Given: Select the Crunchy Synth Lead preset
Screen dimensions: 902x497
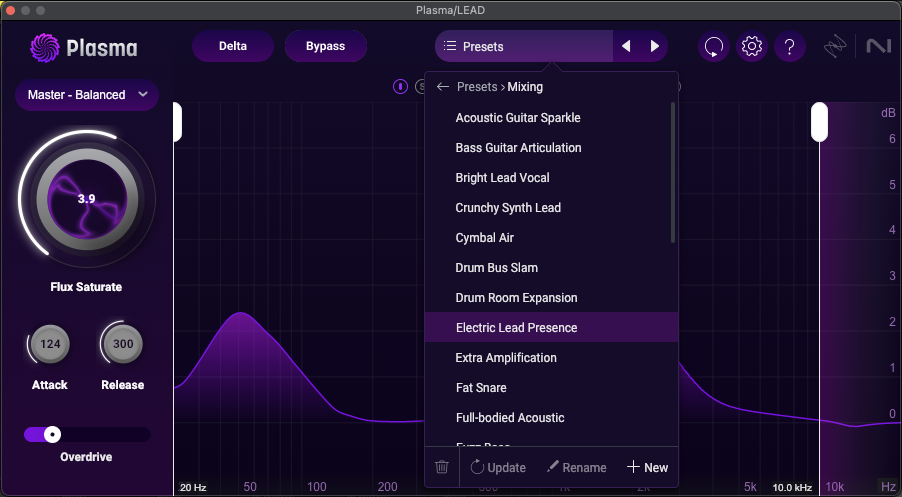Looking at the screenshot, I should [551, 208].
